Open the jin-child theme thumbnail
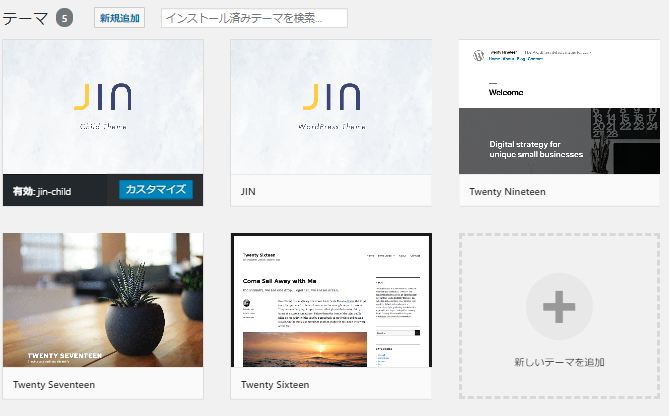Screen dimensions: 669x416 pos(103,107)
